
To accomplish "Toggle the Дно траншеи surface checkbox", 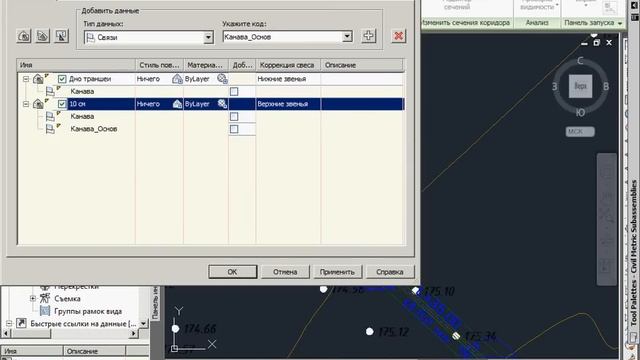I will click(62, 79).
